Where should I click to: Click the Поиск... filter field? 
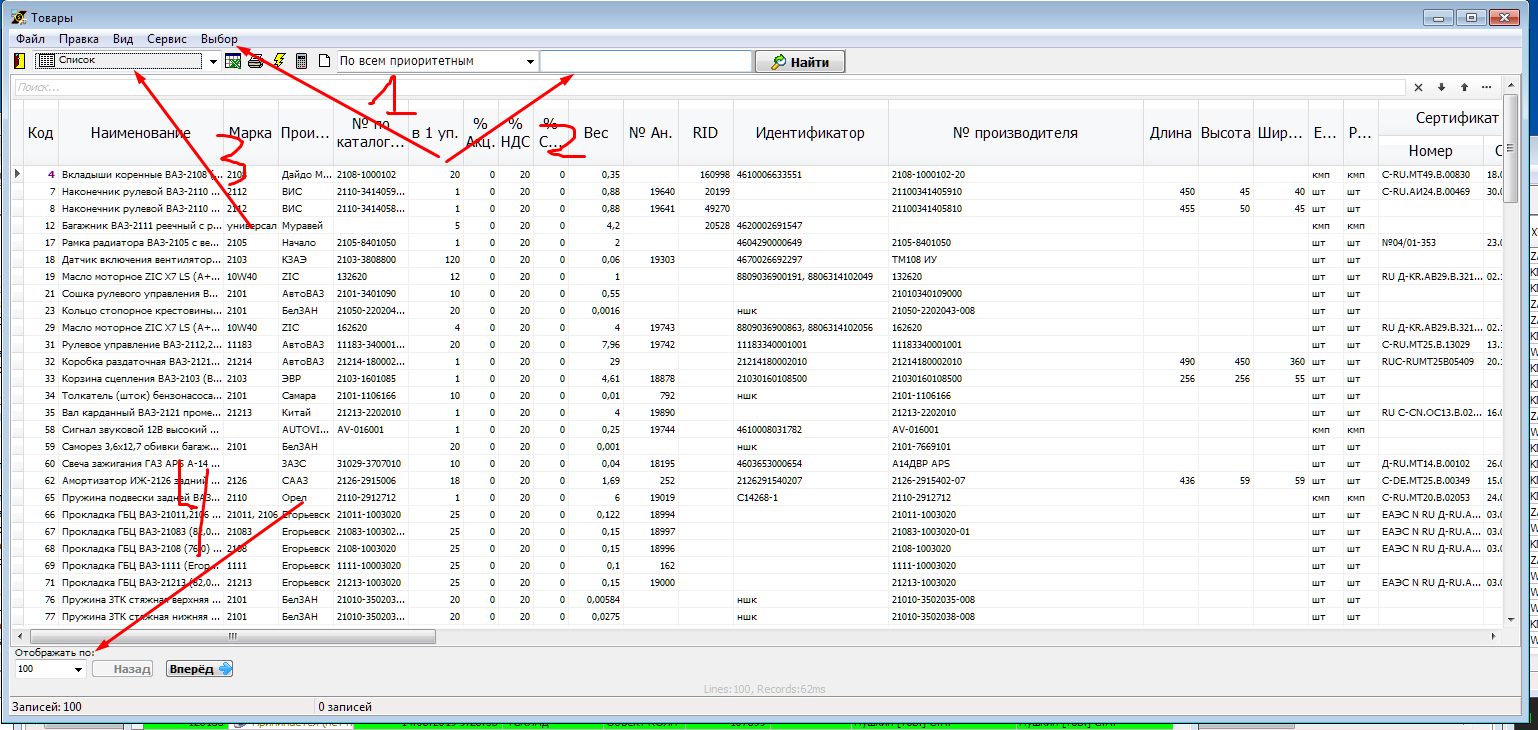click(709, 88)
